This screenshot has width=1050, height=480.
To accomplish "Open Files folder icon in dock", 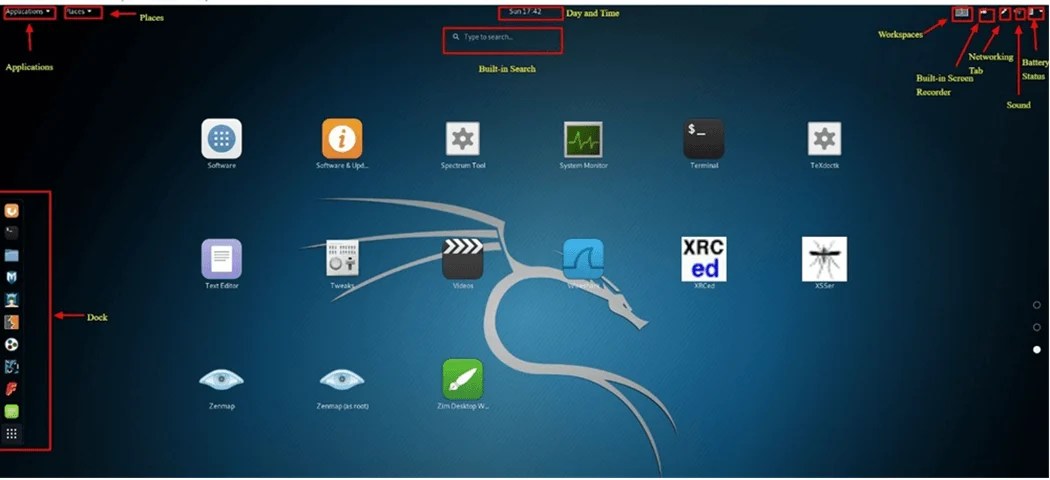I will (x=11, y=255).
